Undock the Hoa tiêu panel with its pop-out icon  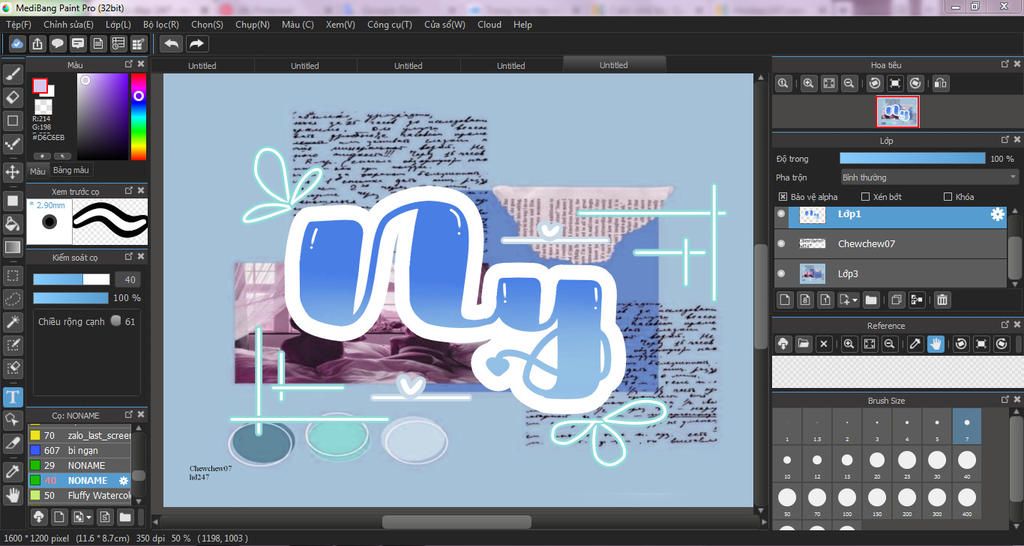click(x=1005, y=64)
